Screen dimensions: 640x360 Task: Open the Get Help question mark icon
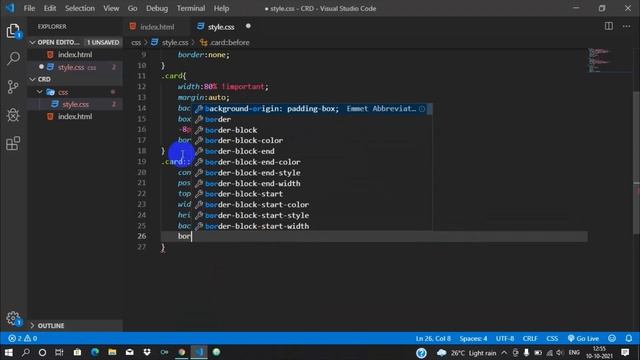click(421, 353)
